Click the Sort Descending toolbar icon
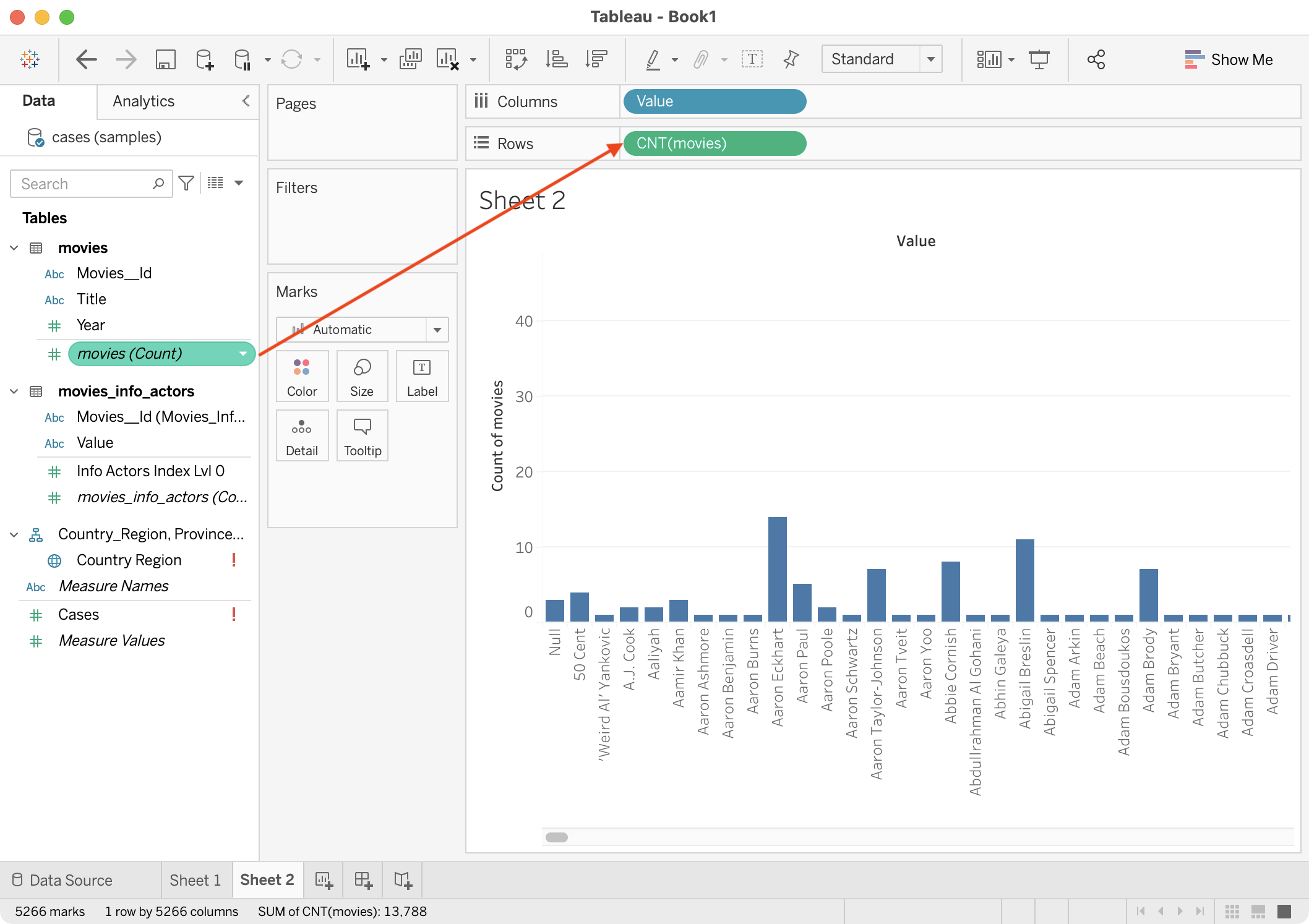 [596, 59]
